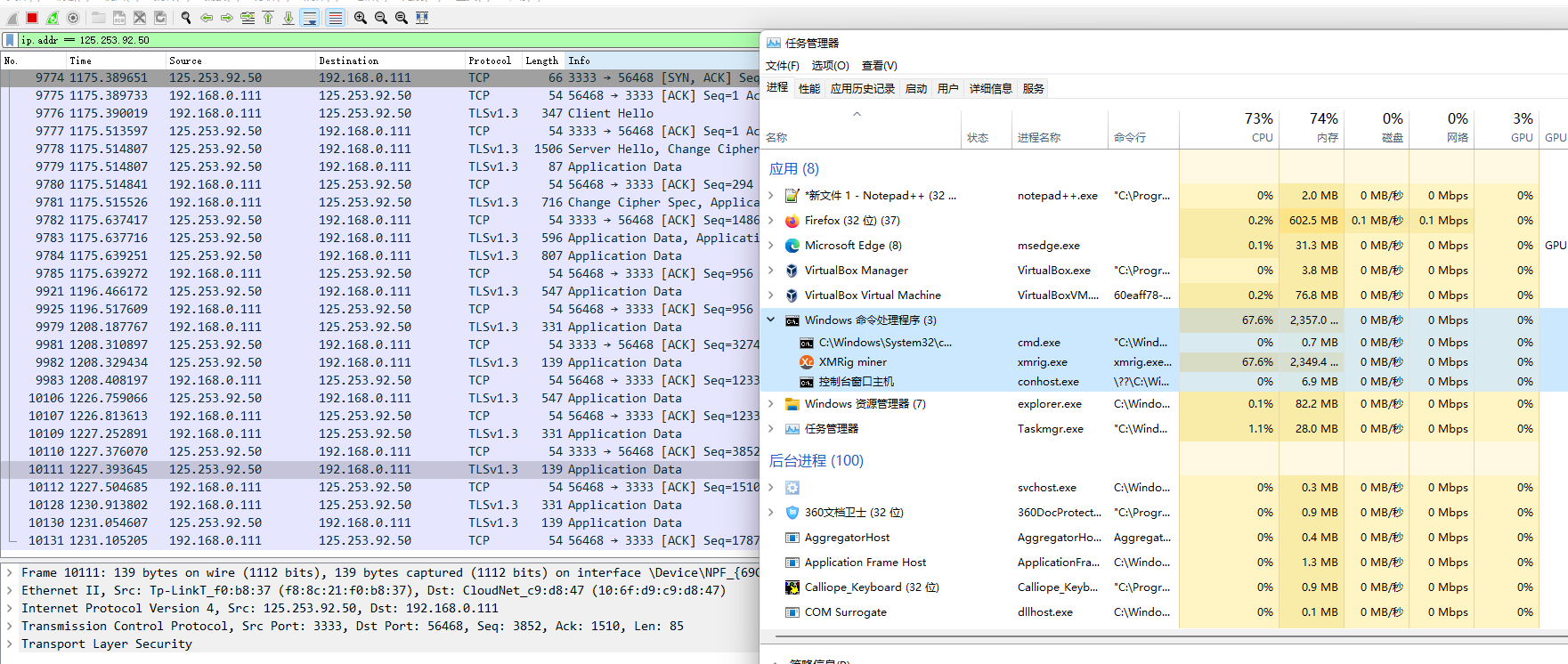Click the Microsoft Edge process icon
1568x664 pixels.
click(x=792, y=246)
